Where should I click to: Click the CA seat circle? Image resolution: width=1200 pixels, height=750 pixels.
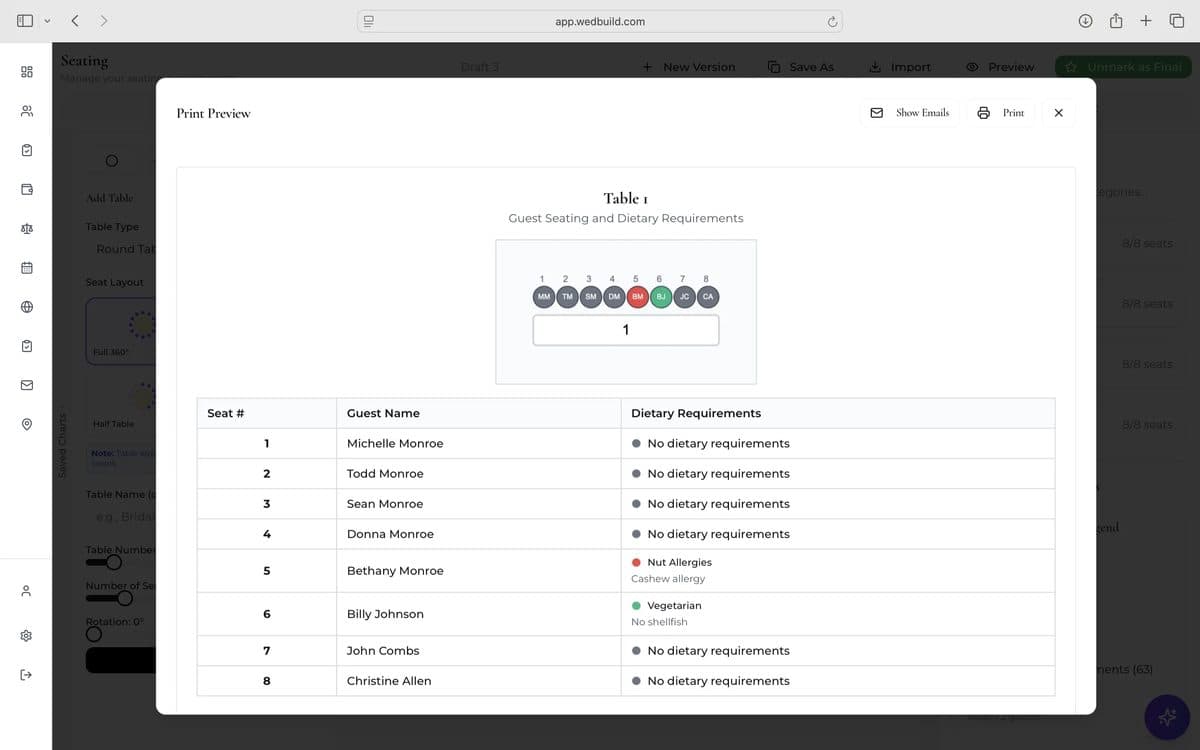[708, 297]
